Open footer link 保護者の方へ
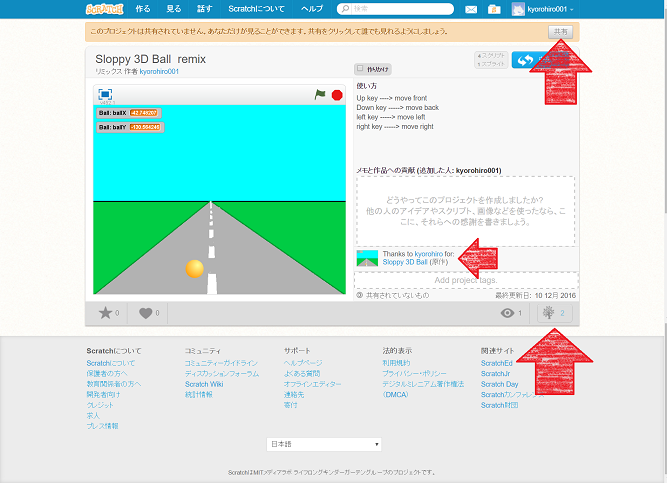 (107, 373)
